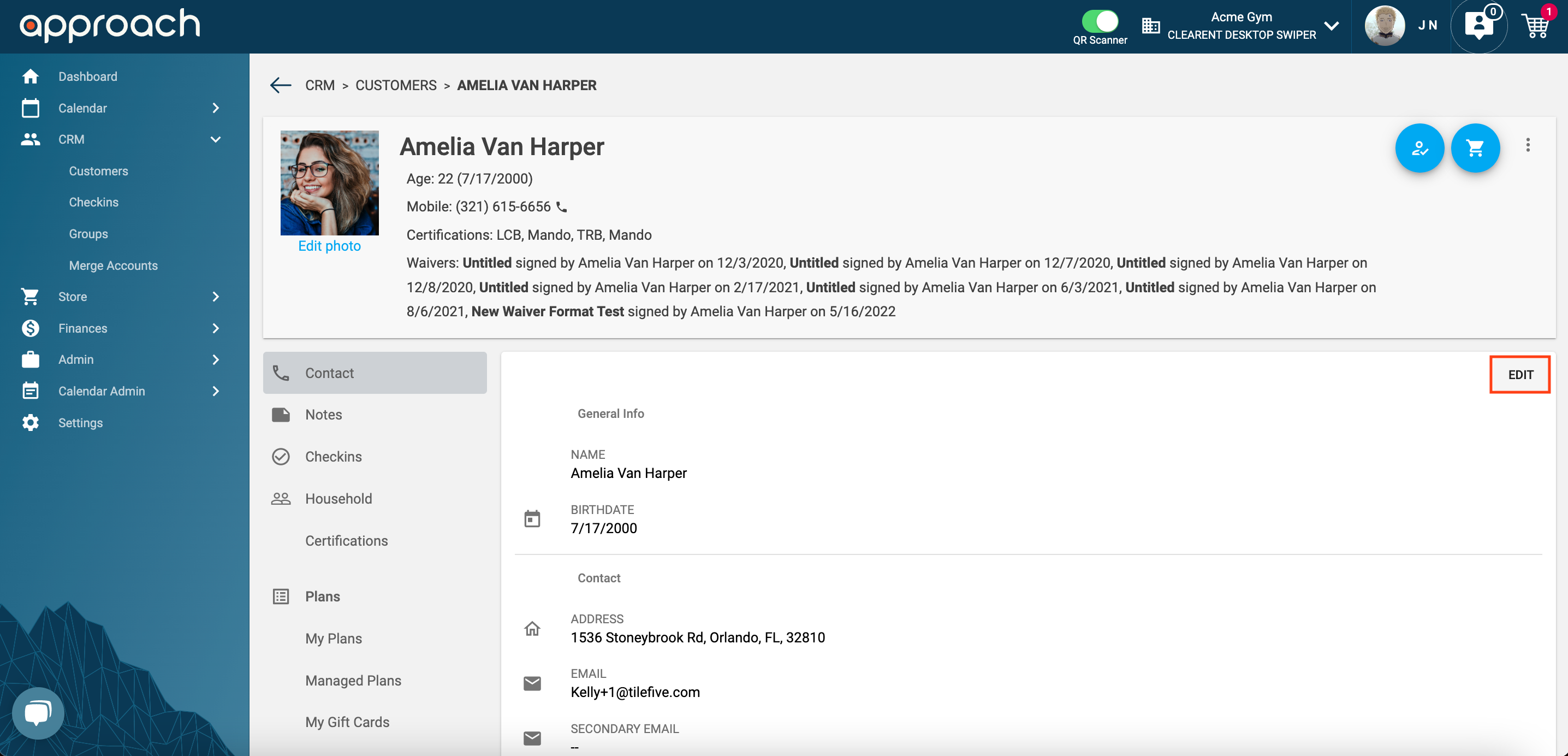
Task: Select the Household tab
Action: (375, 499)
